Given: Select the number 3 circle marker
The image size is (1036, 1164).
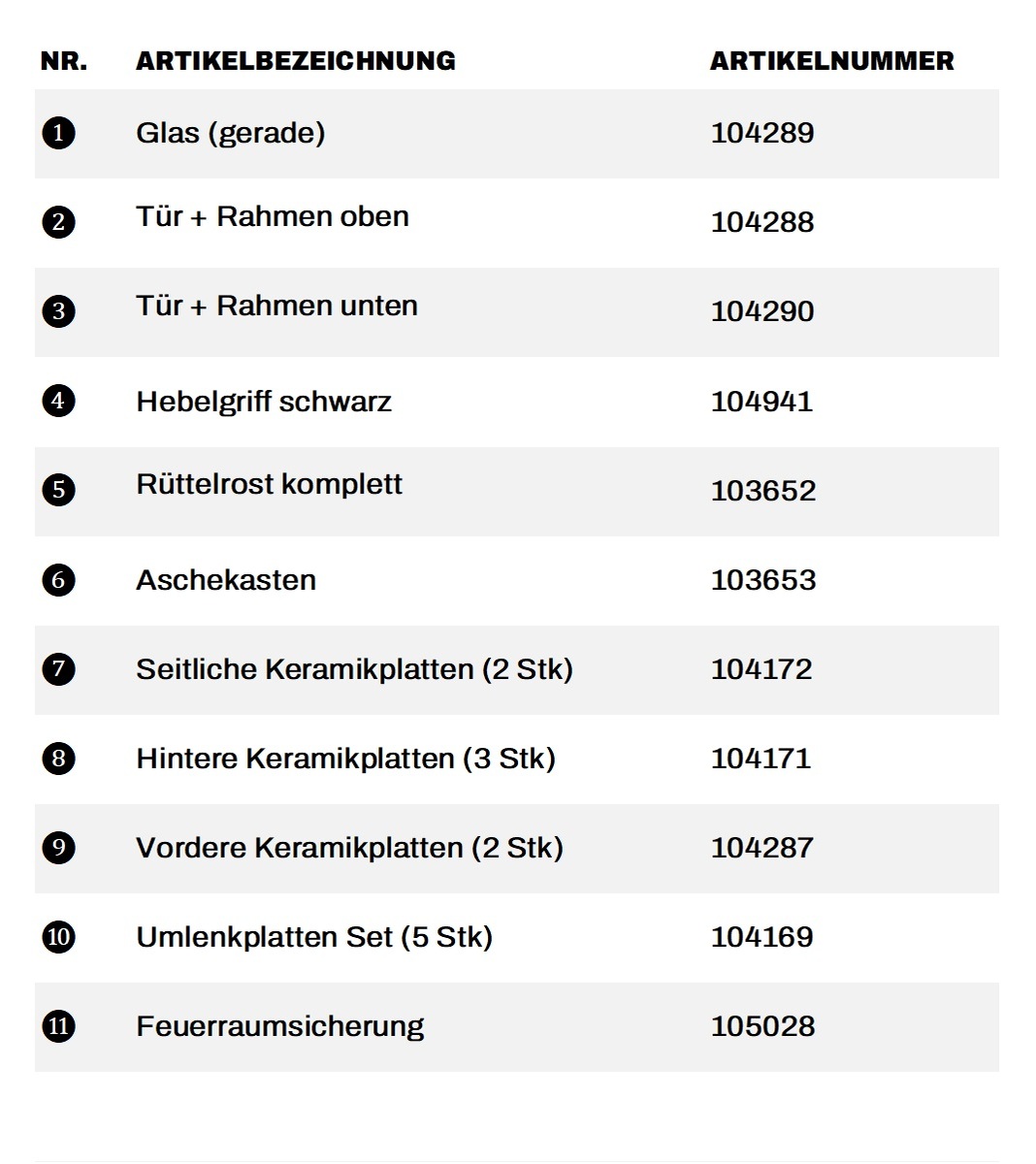Looking at the screenshot, I should pos(59,311).
